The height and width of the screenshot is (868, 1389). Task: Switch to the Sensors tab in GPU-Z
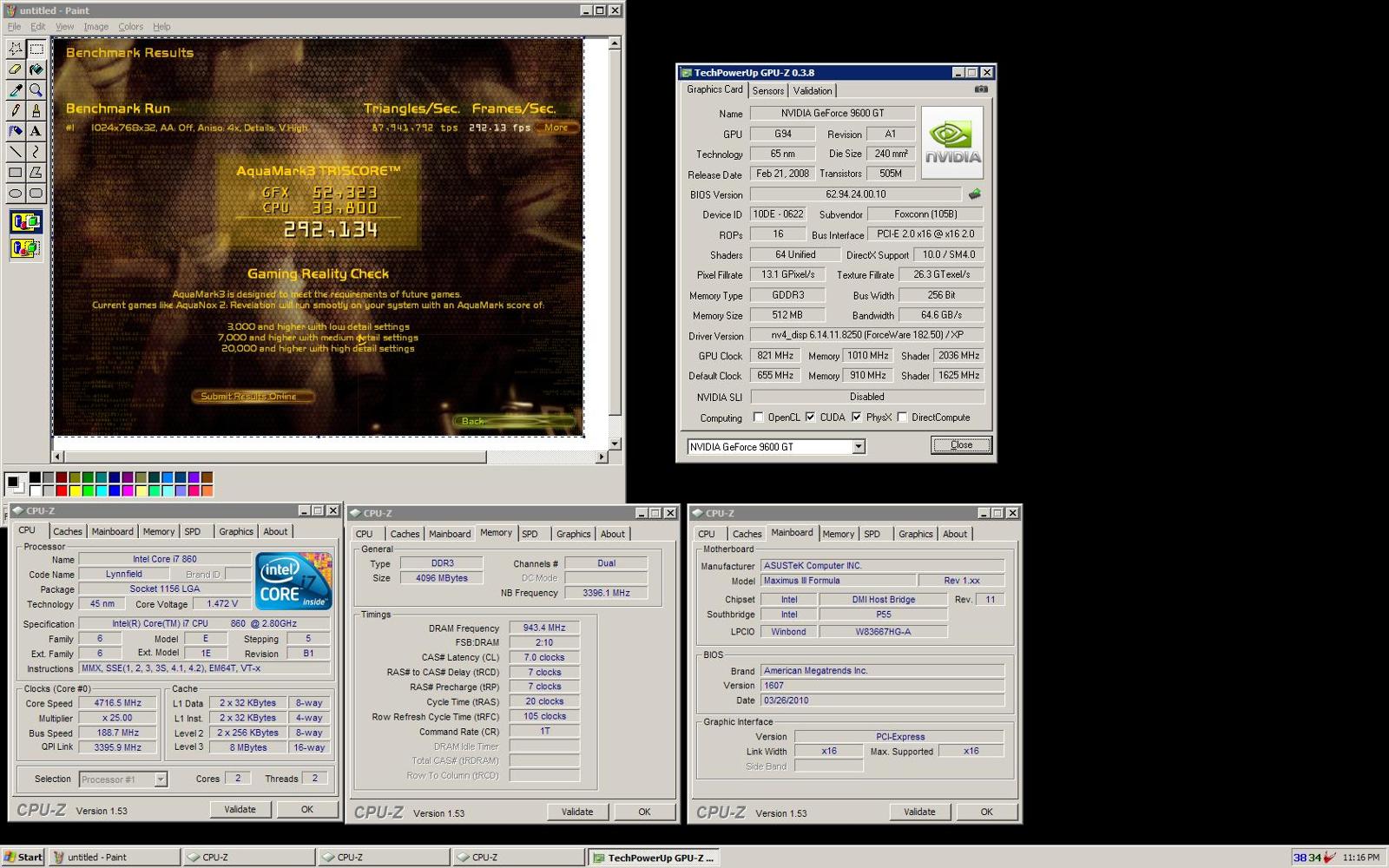click(x=768, y=90)
